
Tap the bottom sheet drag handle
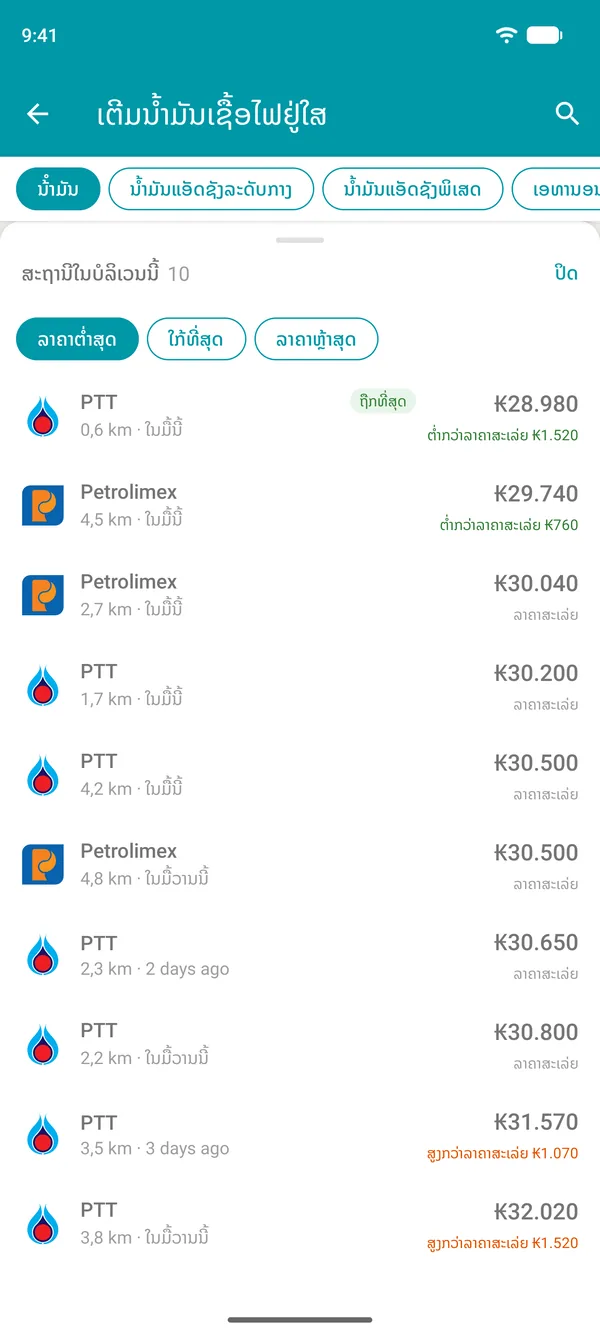(300, 240)
